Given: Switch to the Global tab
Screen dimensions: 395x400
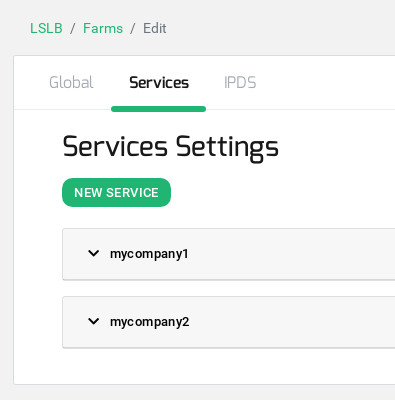Looking at the screenshot, I should click(x=71, y=83).
